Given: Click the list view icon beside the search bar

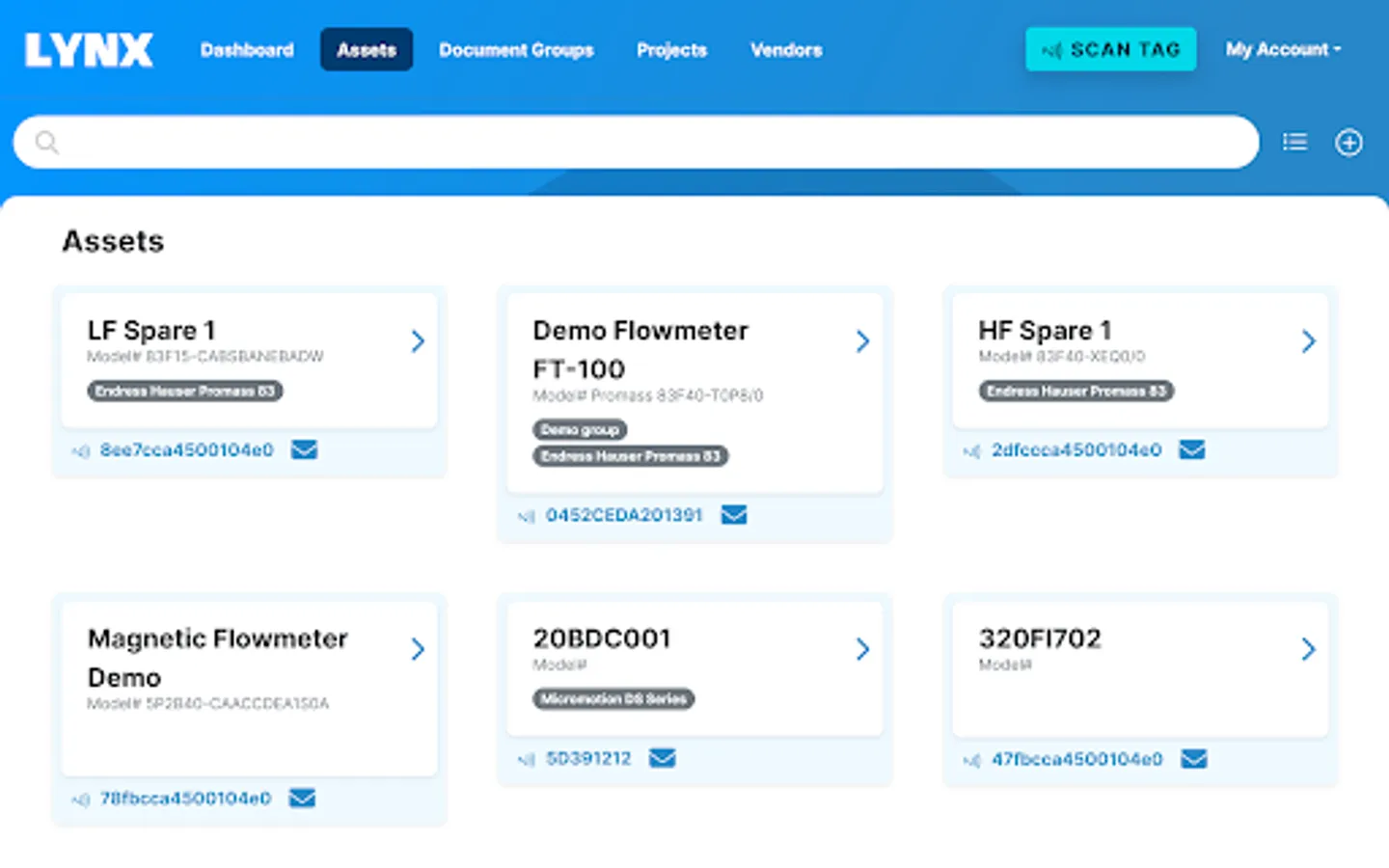Looking at the screenshot, I should 1294,142.
